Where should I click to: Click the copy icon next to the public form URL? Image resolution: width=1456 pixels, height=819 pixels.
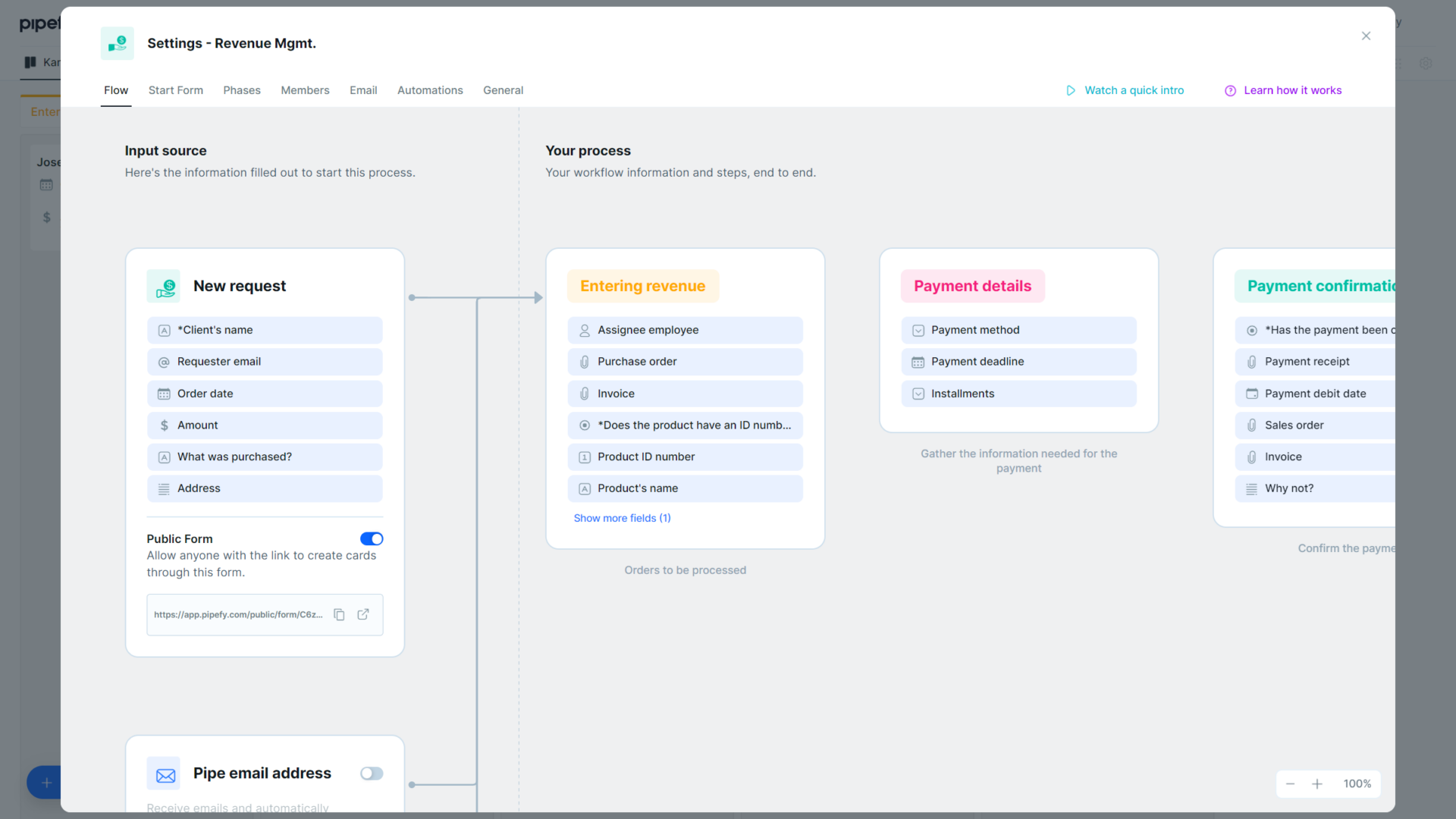coord(339,614)
